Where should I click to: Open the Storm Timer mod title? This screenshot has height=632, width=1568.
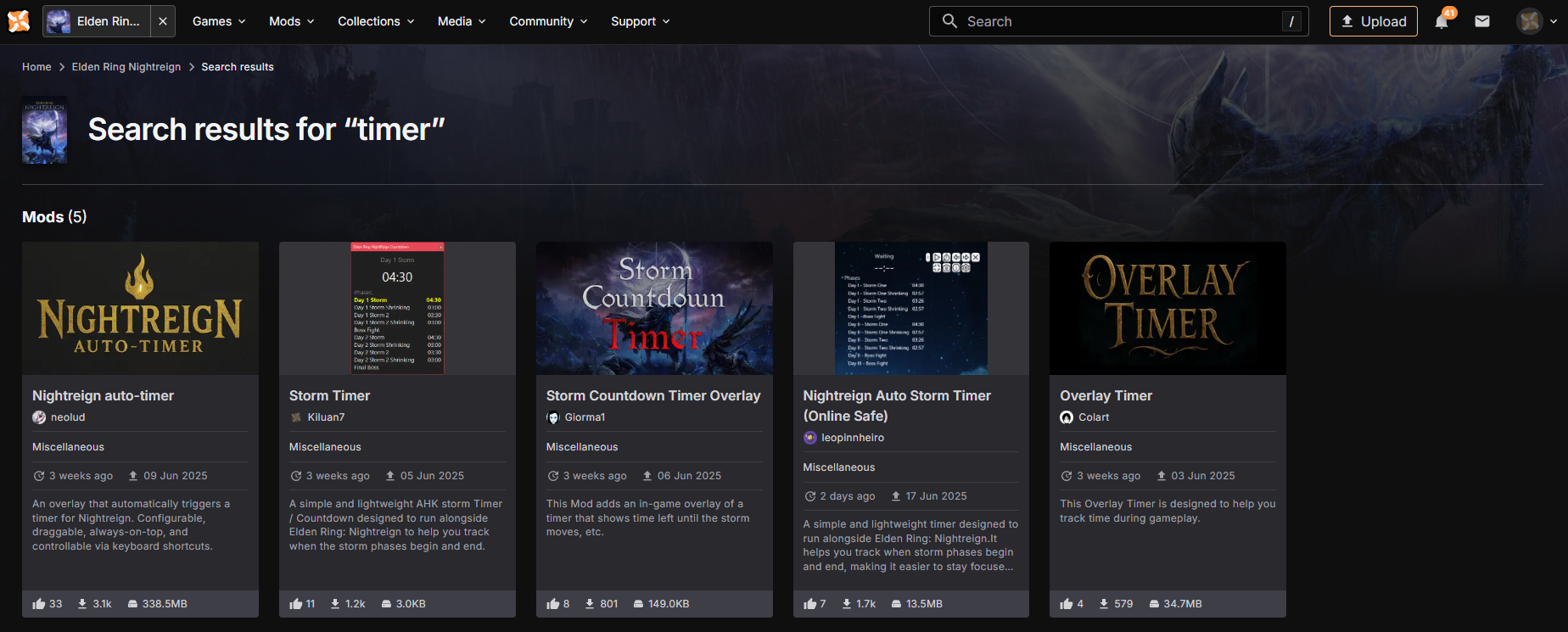[329, 395]
